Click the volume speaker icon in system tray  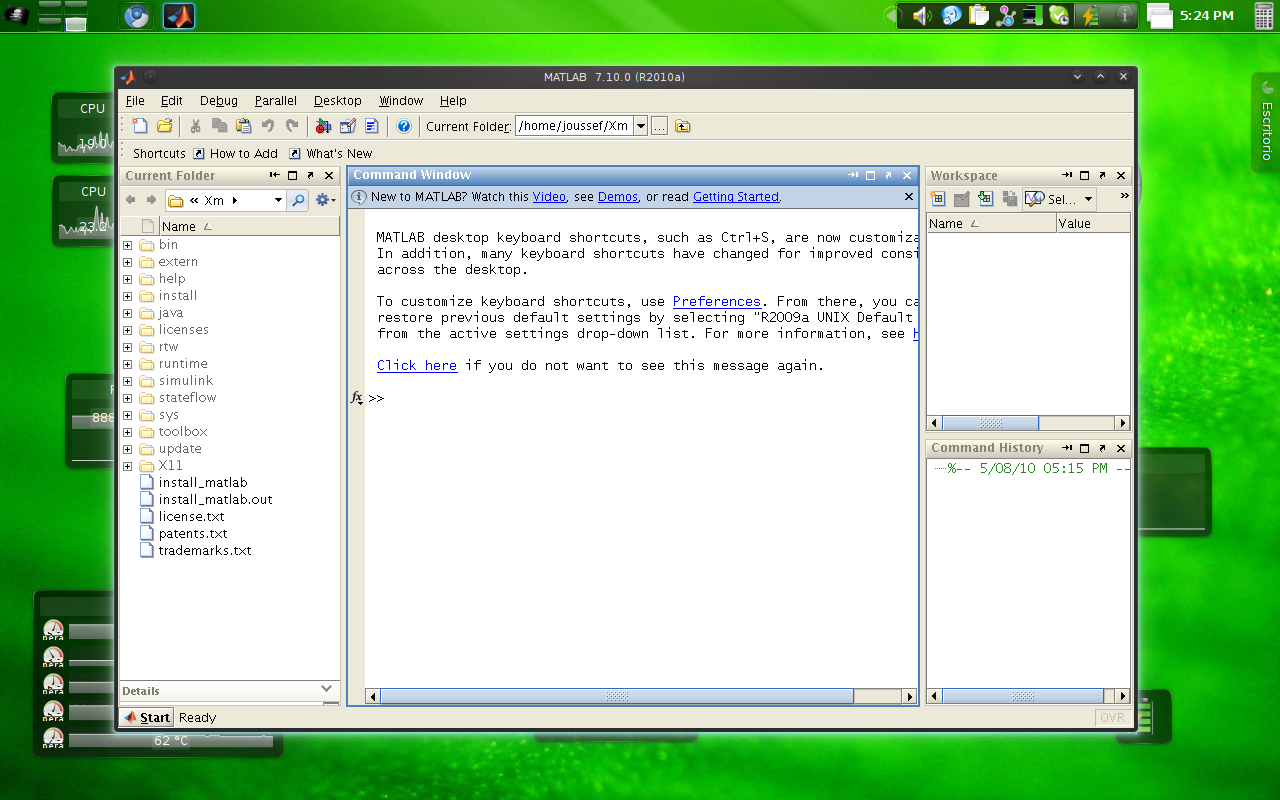(x=921, y=15)
